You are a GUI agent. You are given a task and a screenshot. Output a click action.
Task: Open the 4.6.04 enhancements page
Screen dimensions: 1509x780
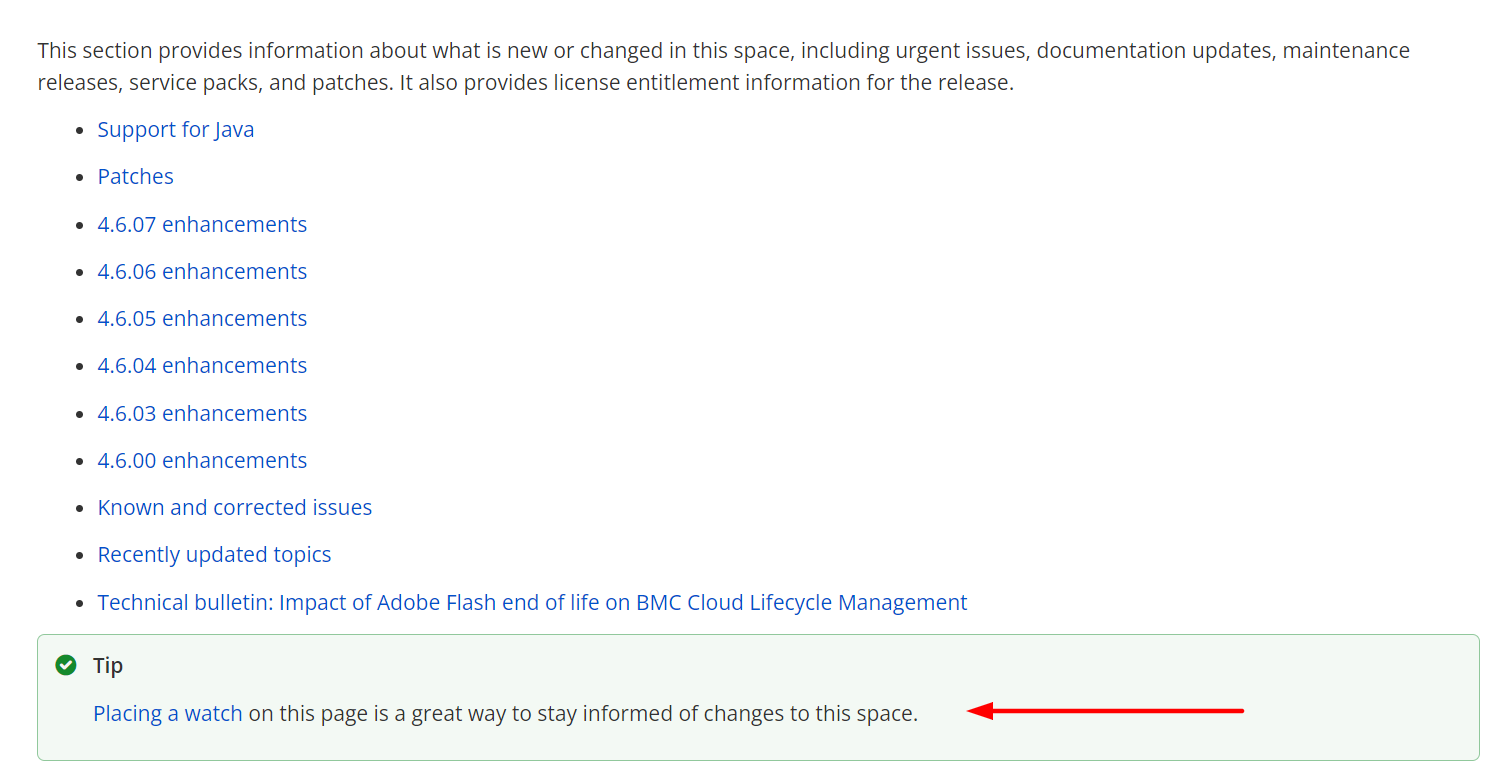click(202, 365)
